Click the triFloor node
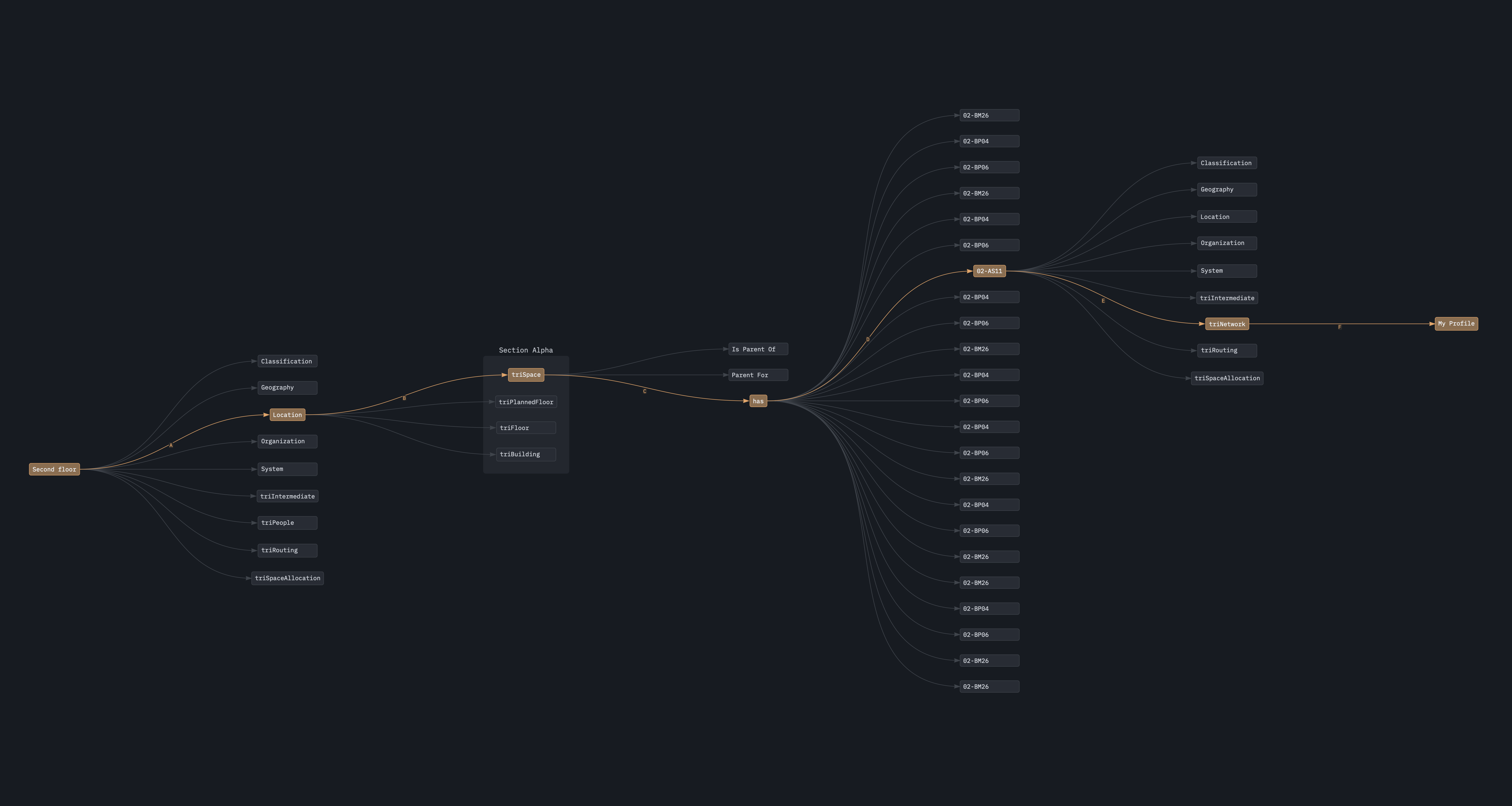Image resolution: width=1512 pixels, height=806 pixels. tap(526, 428)
